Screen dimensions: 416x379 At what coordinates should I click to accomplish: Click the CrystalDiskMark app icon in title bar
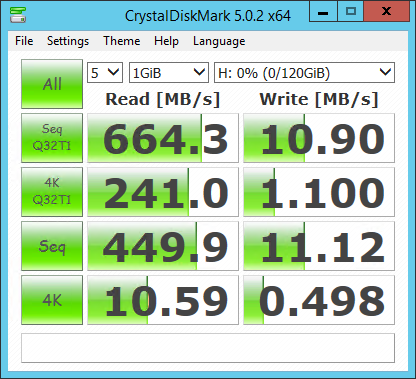[18, 15]
